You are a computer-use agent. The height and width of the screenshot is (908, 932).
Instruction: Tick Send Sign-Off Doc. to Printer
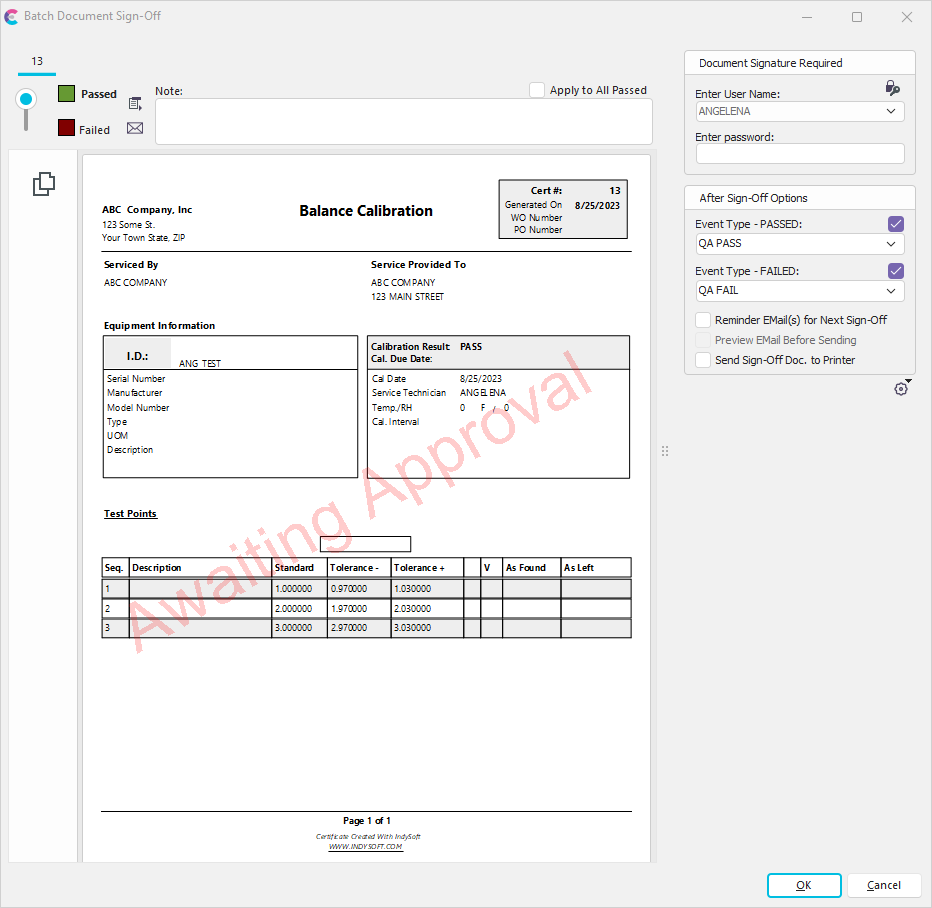(703, 360)
